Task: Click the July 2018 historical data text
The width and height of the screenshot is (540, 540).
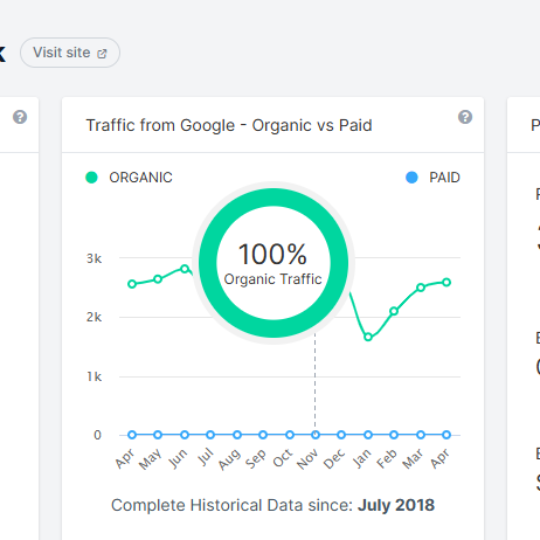Action: coord(396,505)
